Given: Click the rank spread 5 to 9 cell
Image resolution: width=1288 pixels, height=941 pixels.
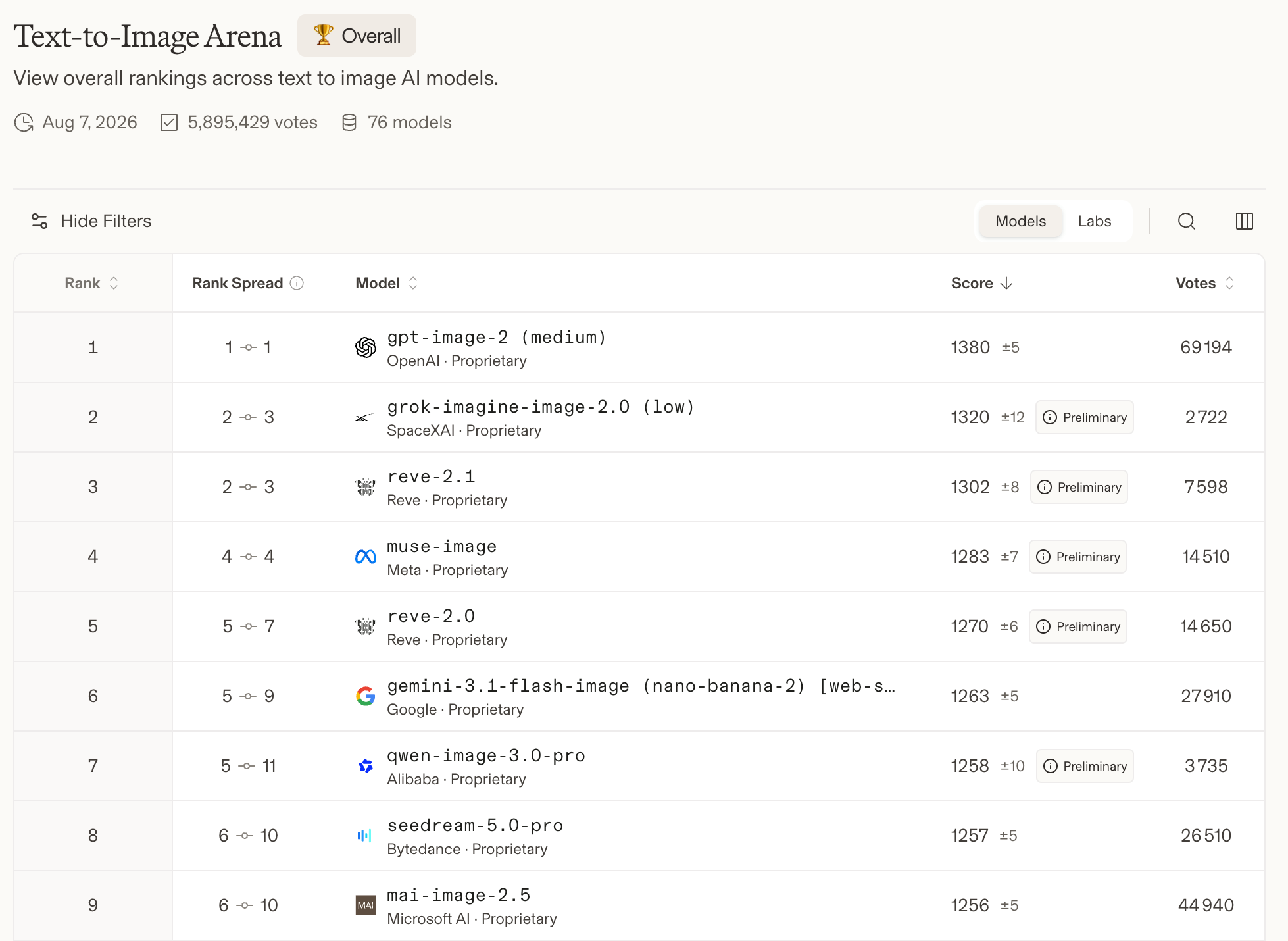Looking at the screenshot, I should coord(248,696).
